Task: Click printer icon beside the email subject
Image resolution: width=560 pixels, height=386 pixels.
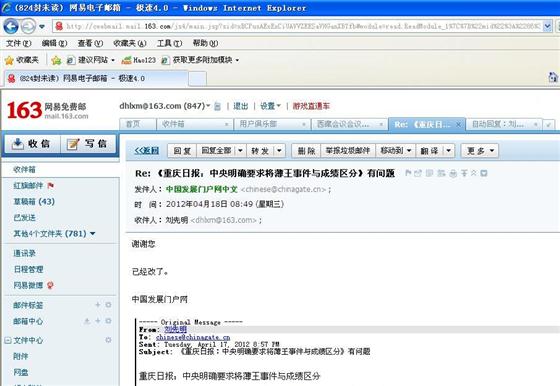Action: tap(453, 174)
